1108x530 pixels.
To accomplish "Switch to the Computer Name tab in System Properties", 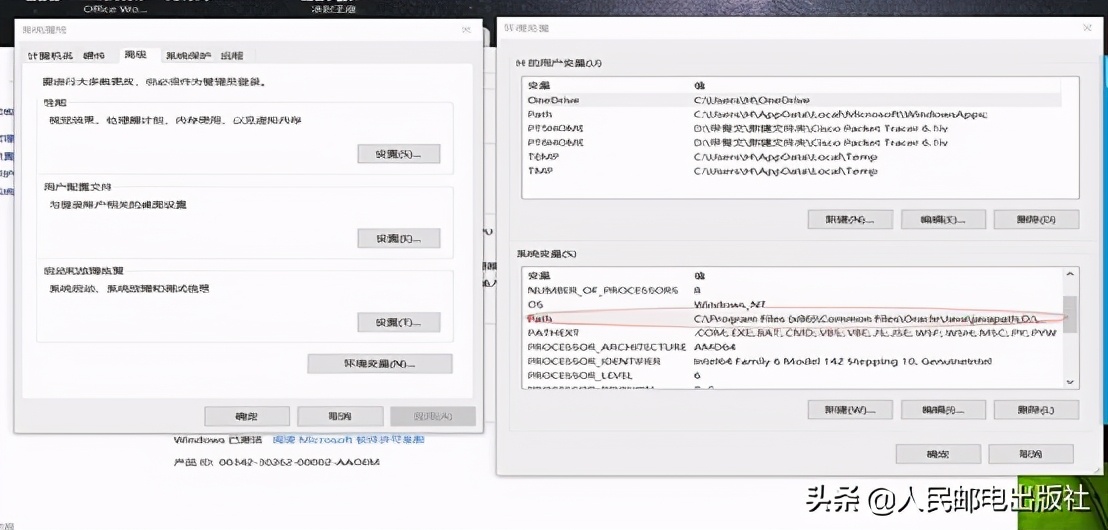I will click(49, 56).
